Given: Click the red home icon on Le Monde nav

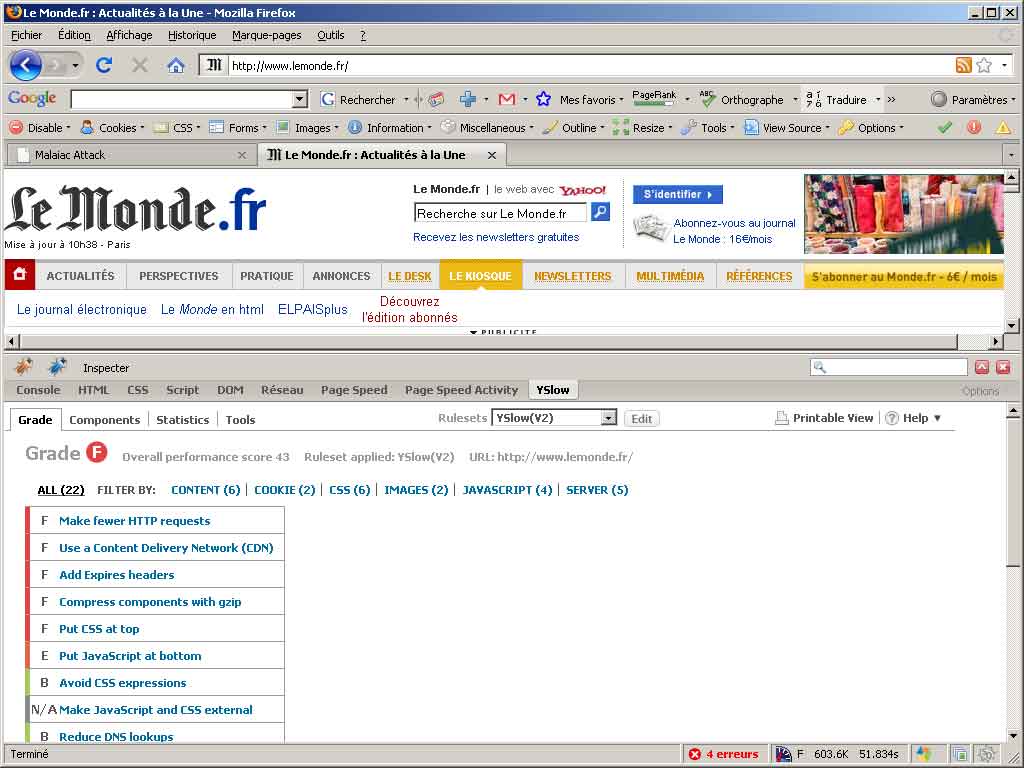Looking at the screenshot, I should point(20,274).
